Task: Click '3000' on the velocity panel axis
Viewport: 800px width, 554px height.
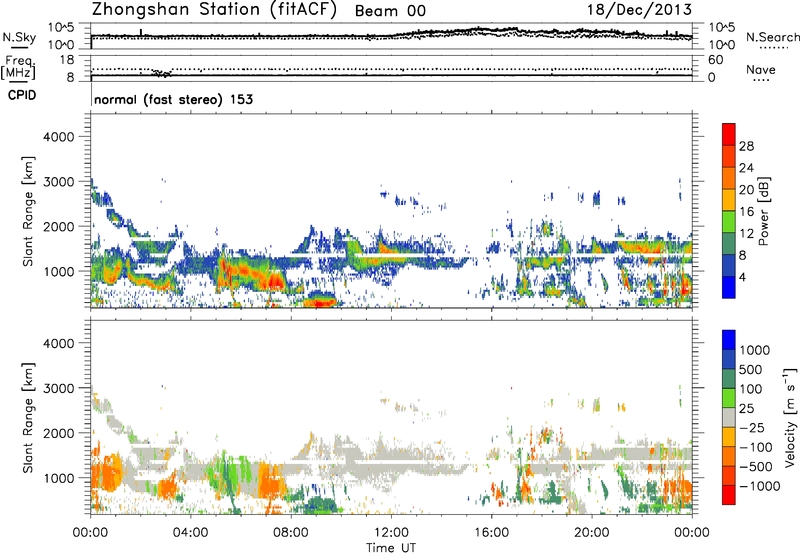Action: click(58, 388)
